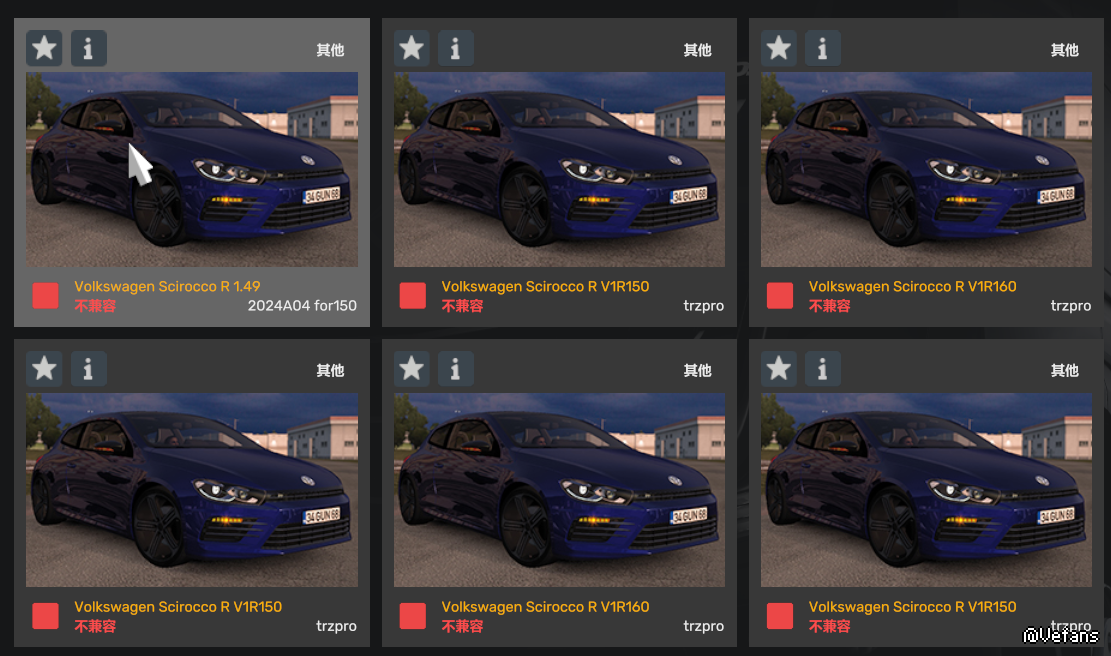Select the bottom-right V1R150 car thumbnail

(926, 490)
